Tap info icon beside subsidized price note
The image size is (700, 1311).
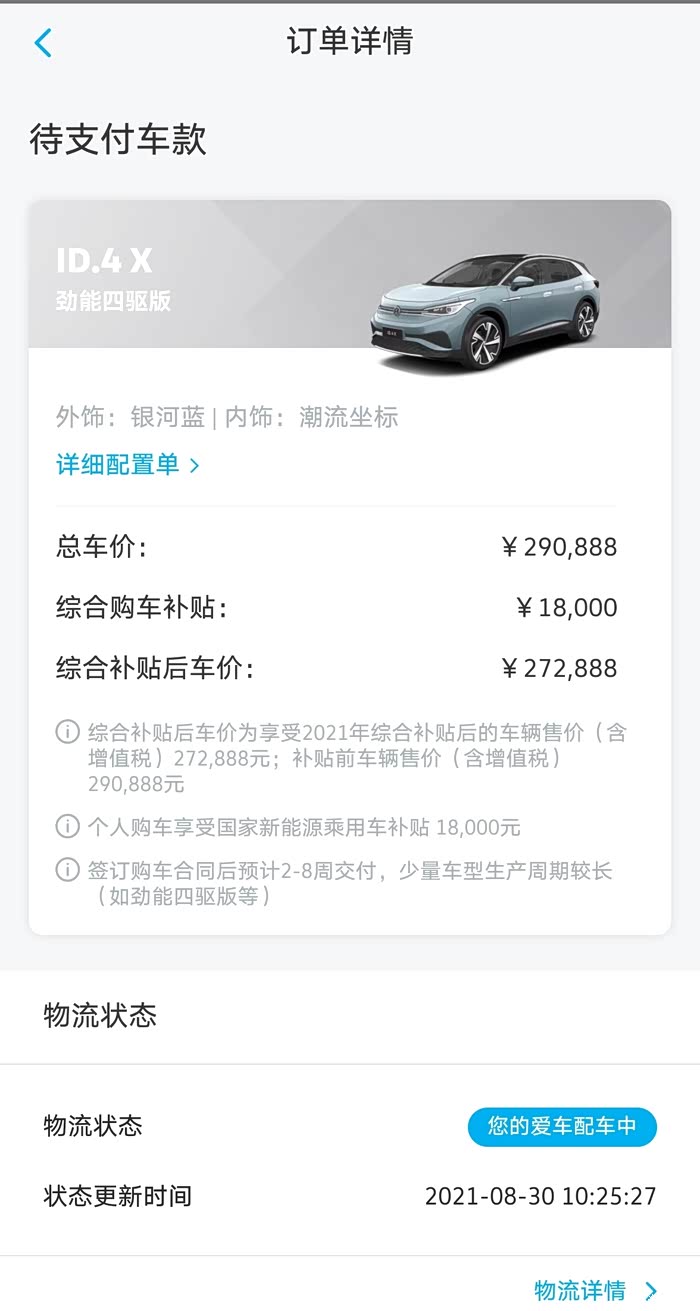click(67, 733)
